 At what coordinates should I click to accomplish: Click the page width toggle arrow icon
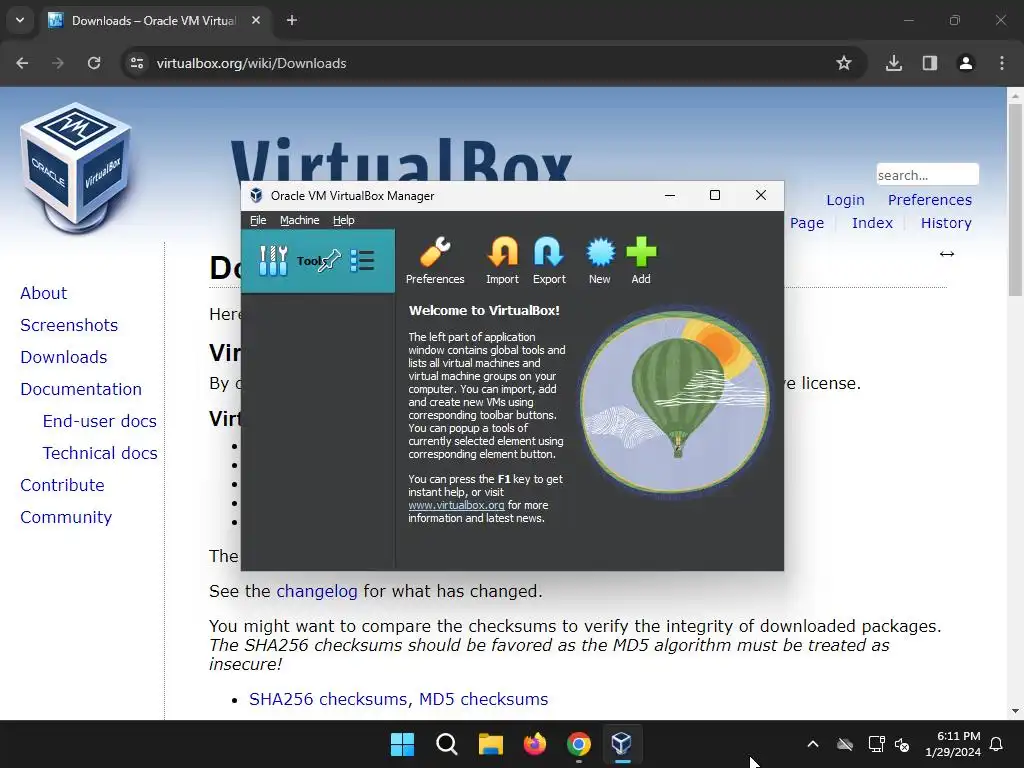click(x=947, y=254)
